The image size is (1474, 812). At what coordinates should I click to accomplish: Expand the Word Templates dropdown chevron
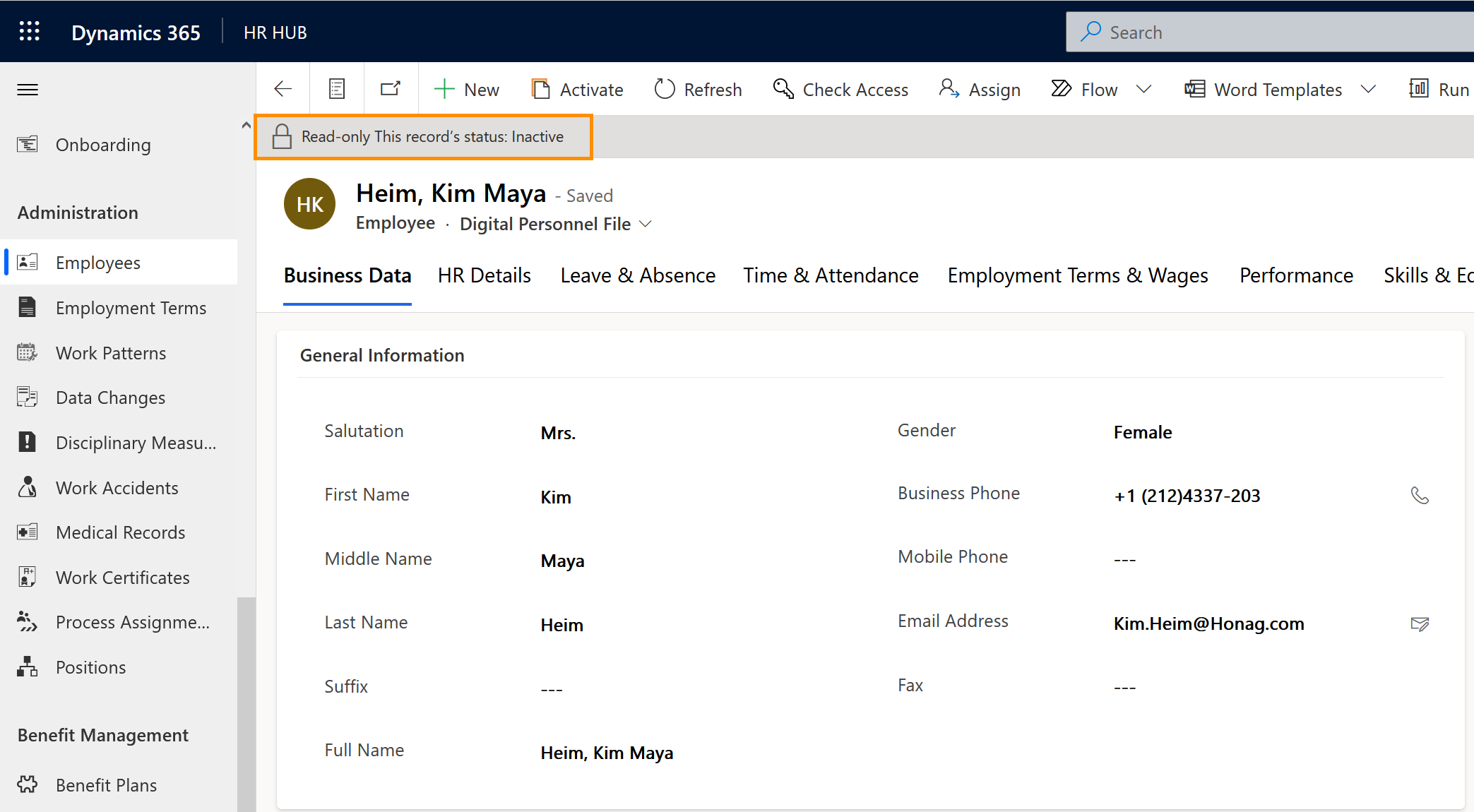pos(1369,89)
